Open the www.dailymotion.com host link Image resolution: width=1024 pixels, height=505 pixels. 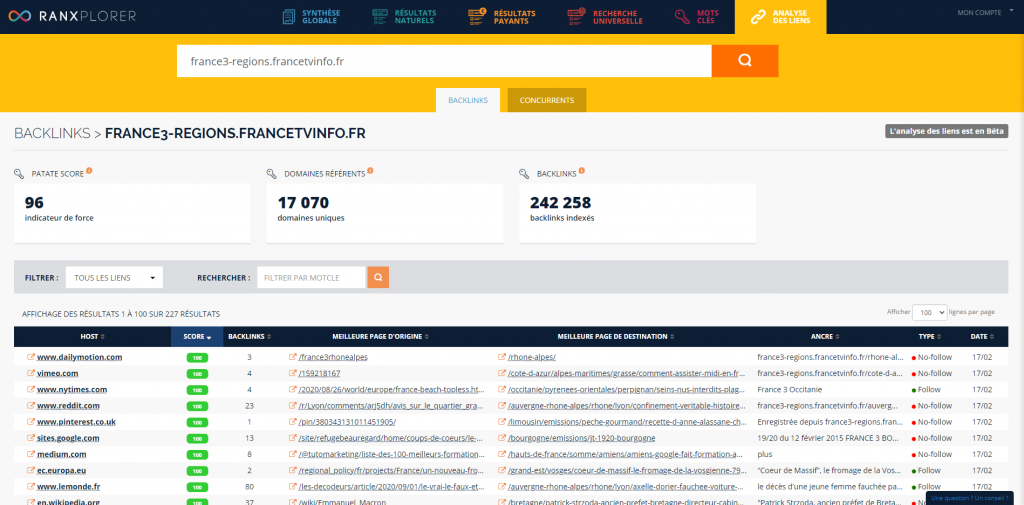coord(80,357)
